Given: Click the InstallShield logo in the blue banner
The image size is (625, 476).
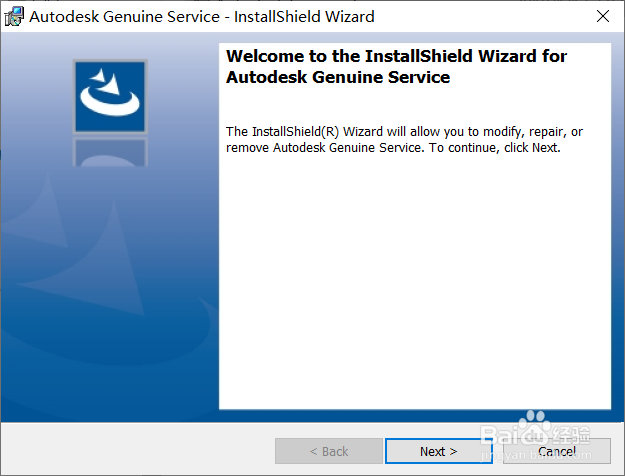Looking at the screenshot, I should pyautogui.click(x=110, y=95).
